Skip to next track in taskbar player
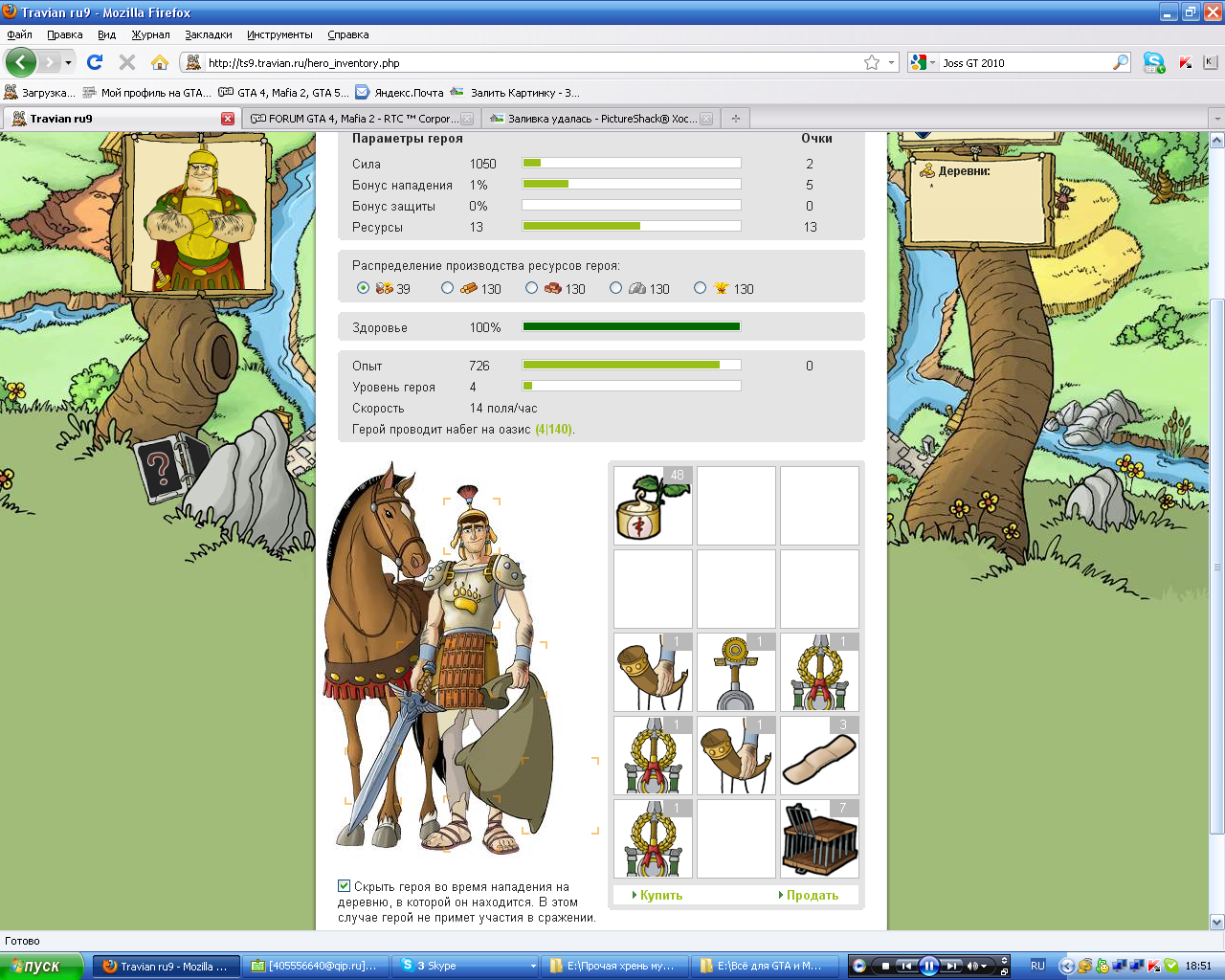Image resolution: width=1225 pixels, height=980 pixels. point(951,966)
